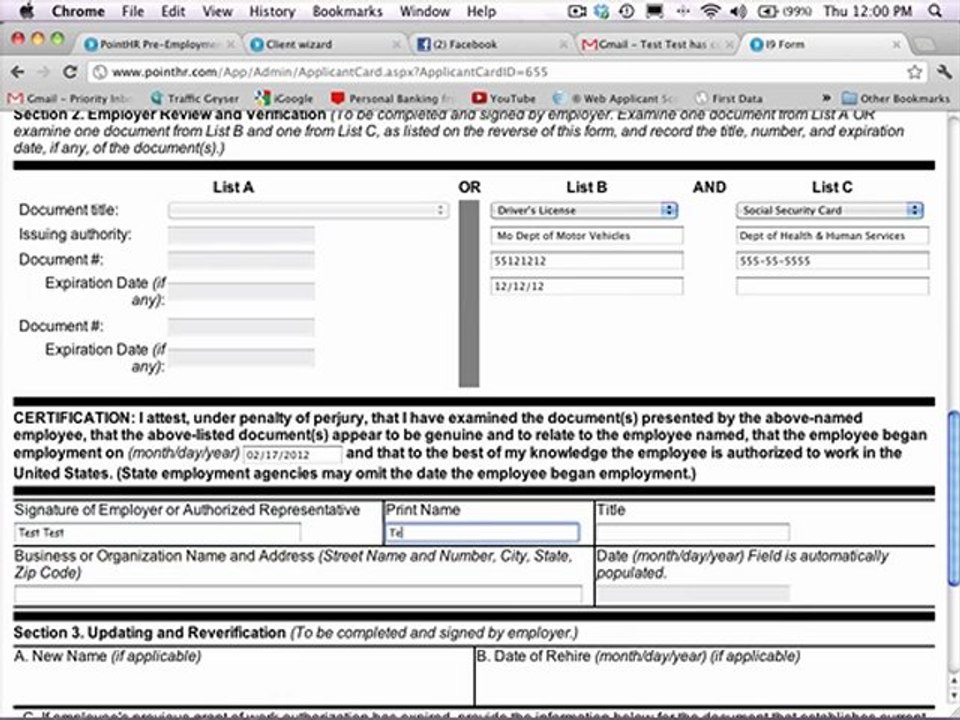Click the Title input field
960x720 pixels.
(693, 532)
